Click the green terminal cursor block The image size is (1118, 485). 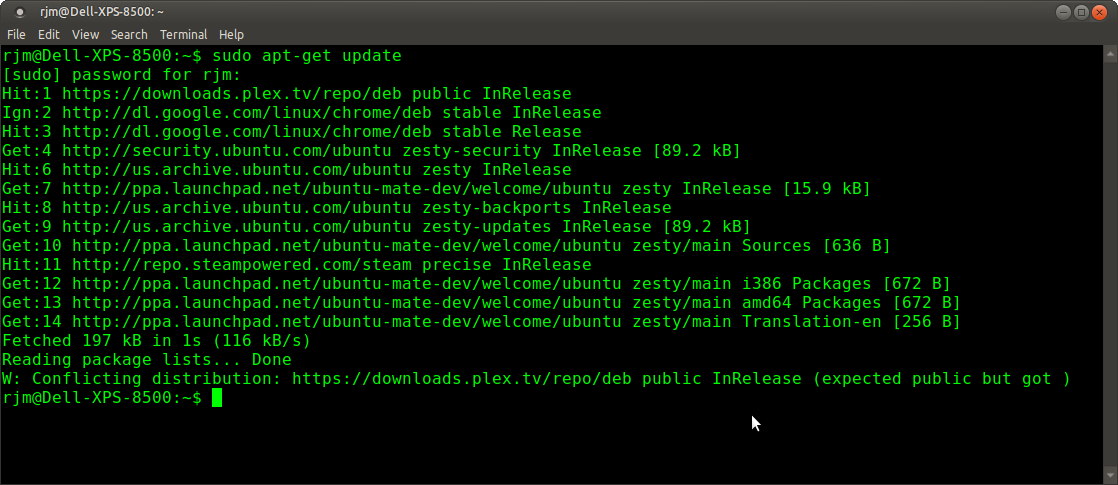(x=217, y=398)
